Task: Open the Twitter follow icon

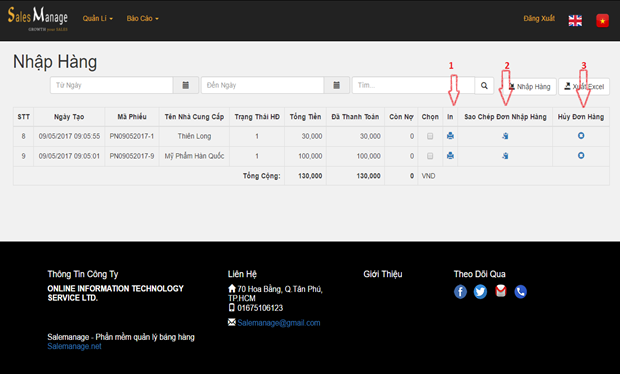Action: click(x=480, y=292)
